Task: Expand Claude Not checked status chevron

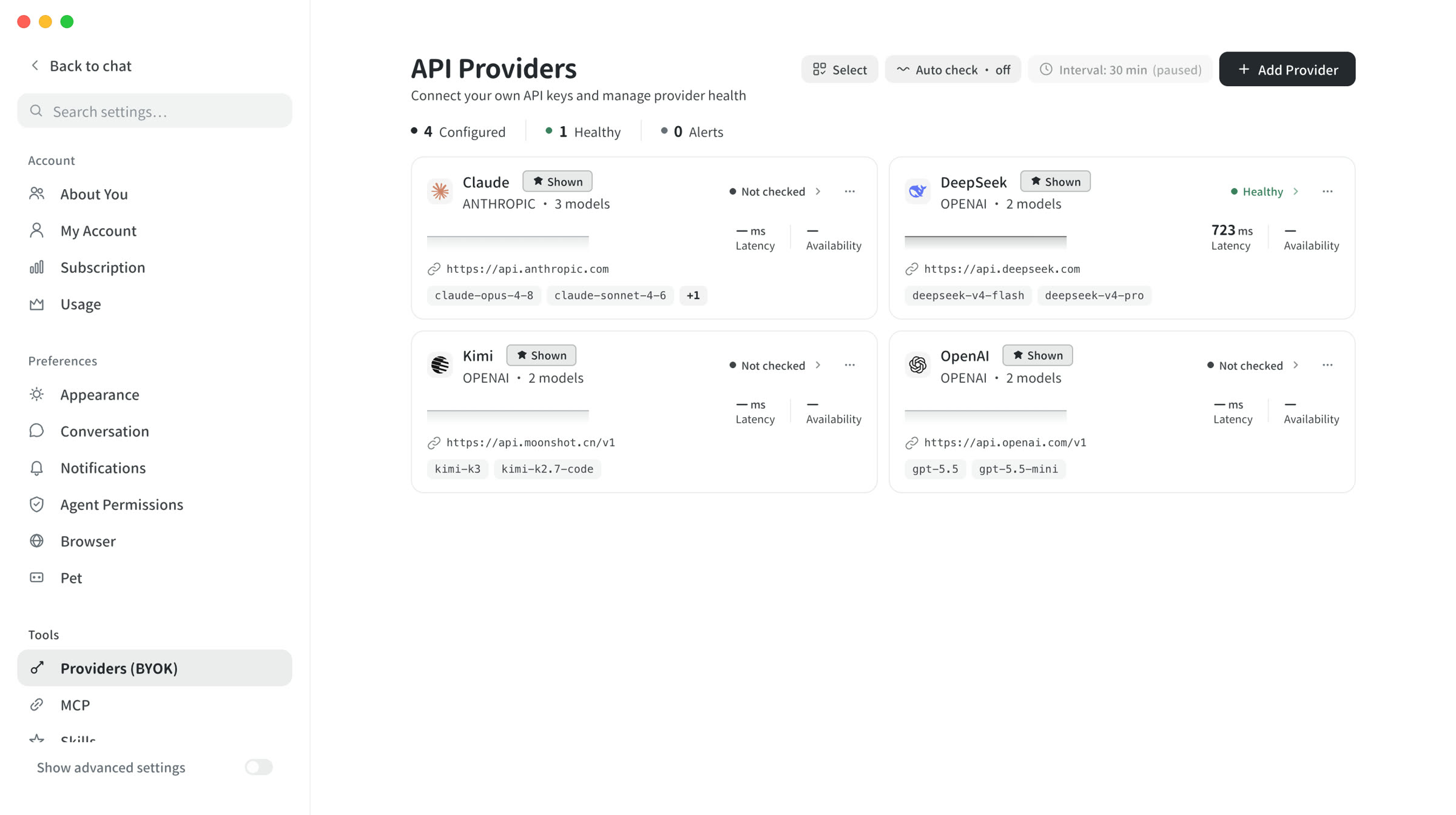Action: (x=818, y=192)
